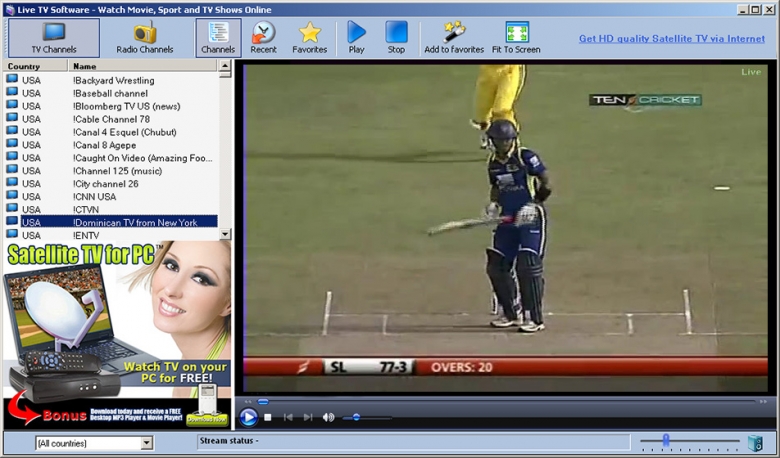The height and width of the screenshot is (458, 780).
Task: Switch to the Radio Channels tab
Action: (x=144, y=37)
